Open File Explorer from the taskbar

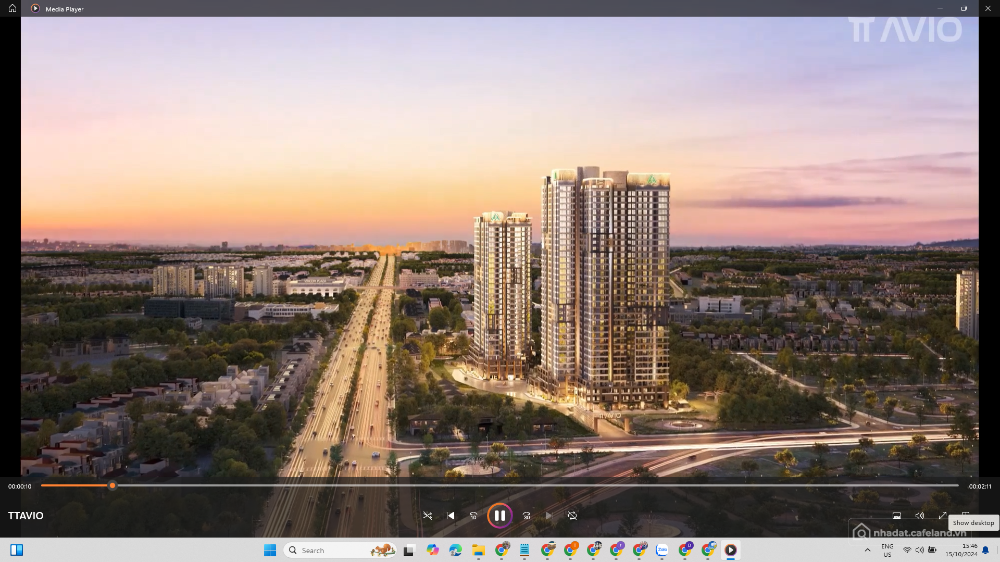point(478,550)
